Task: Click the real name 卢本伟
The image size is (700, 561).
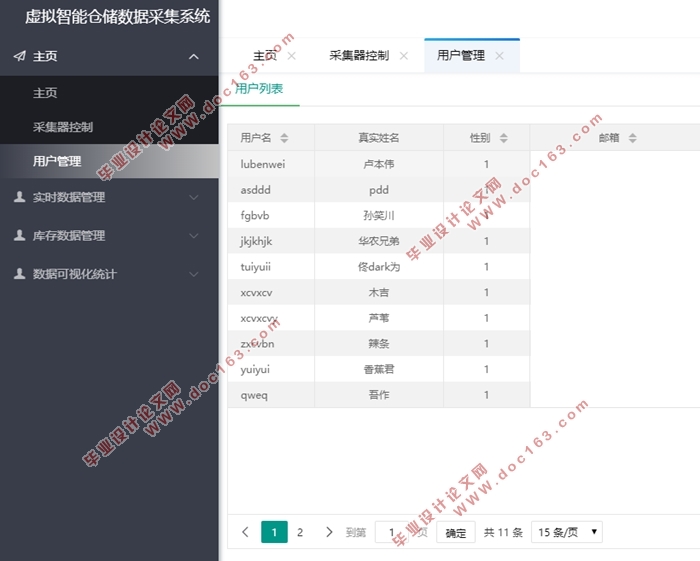Action: click(379, 164)
